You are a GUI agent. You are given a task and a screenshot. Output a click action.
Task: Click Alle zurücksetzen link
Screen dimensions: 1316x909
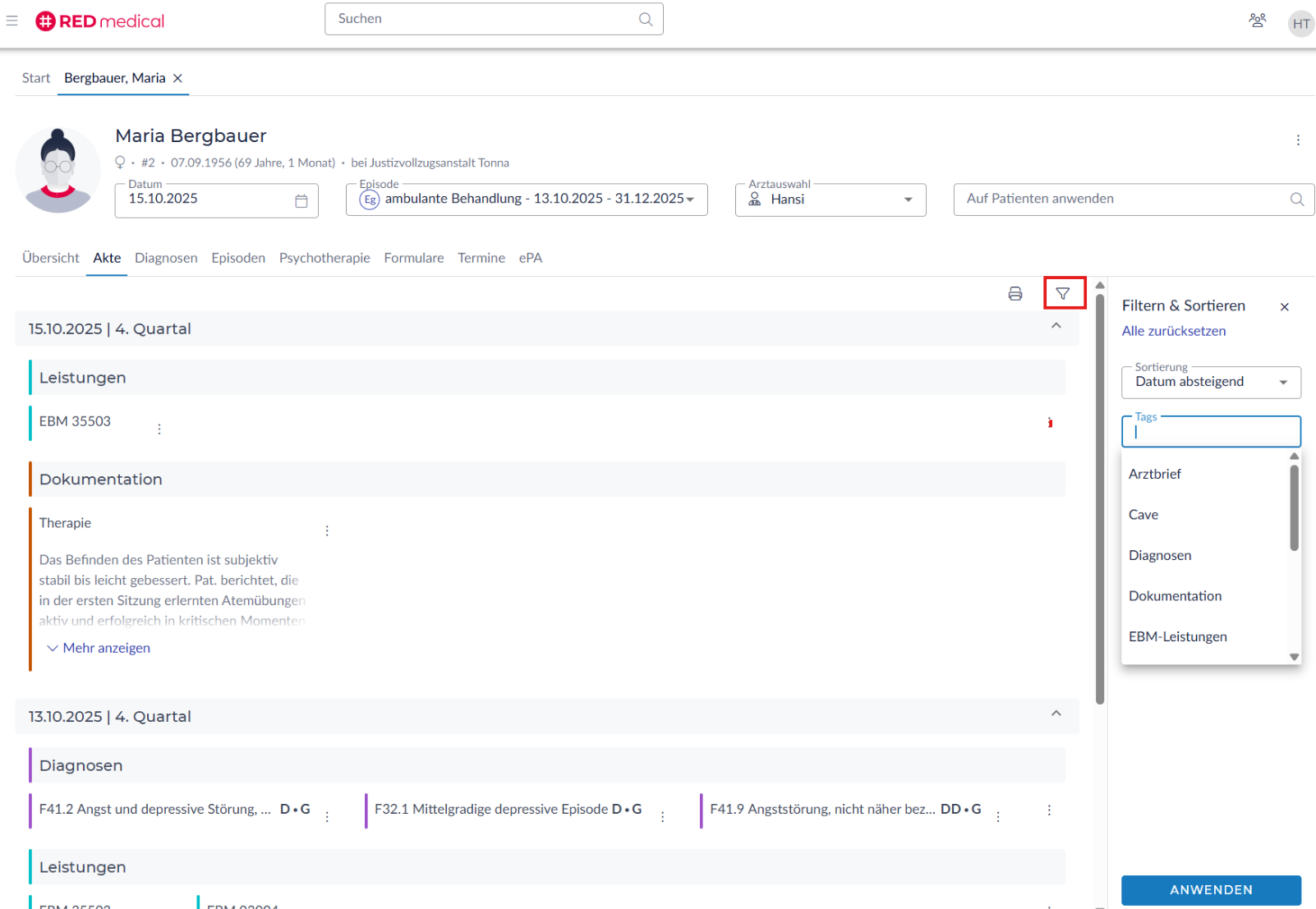click(1173, 331)
